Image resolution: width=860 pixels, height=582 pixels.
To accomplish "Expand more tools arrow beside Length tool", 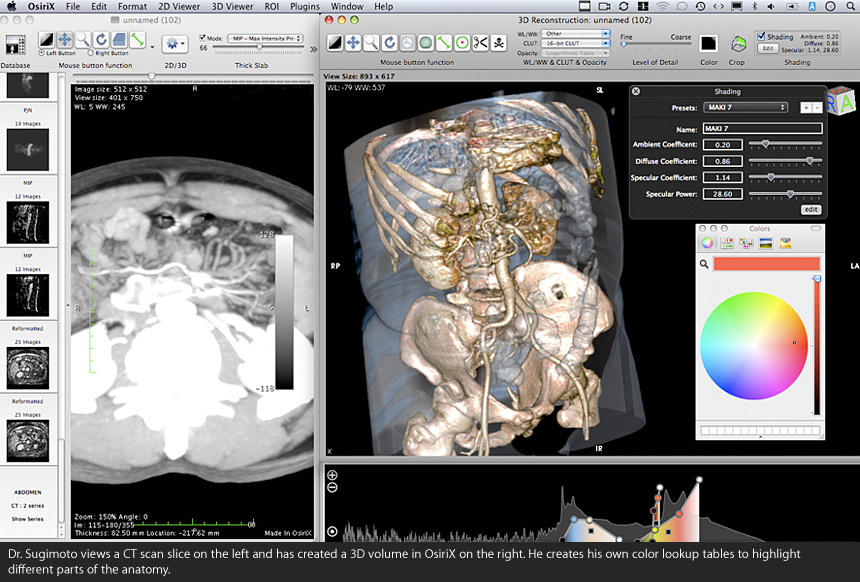I will tap(152, 47).
